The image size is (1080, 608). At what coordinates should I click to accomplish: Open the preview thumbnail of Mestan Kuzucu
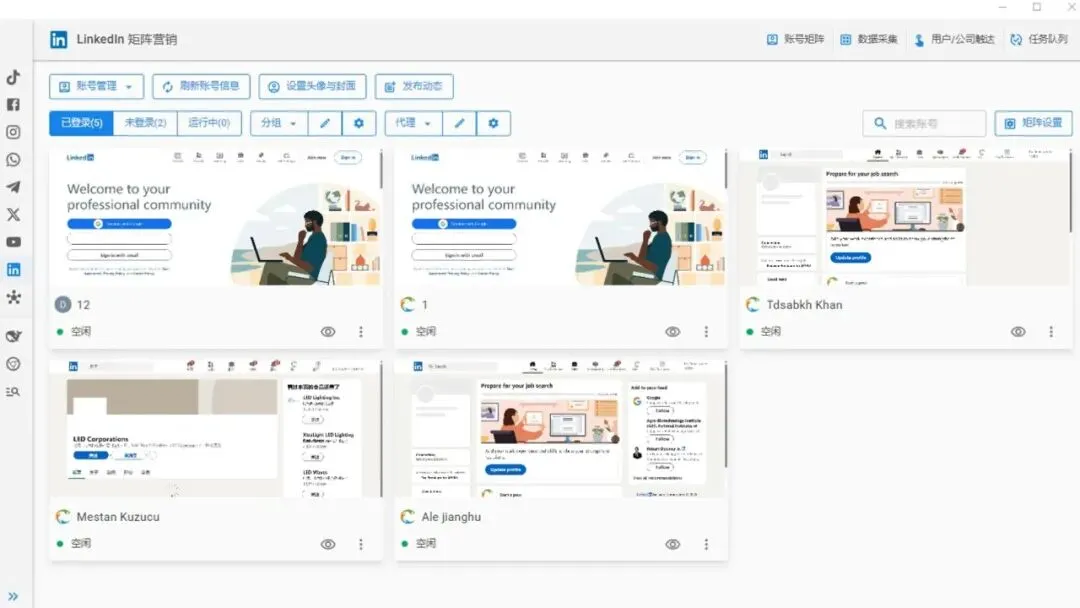(x=216, y=428)
